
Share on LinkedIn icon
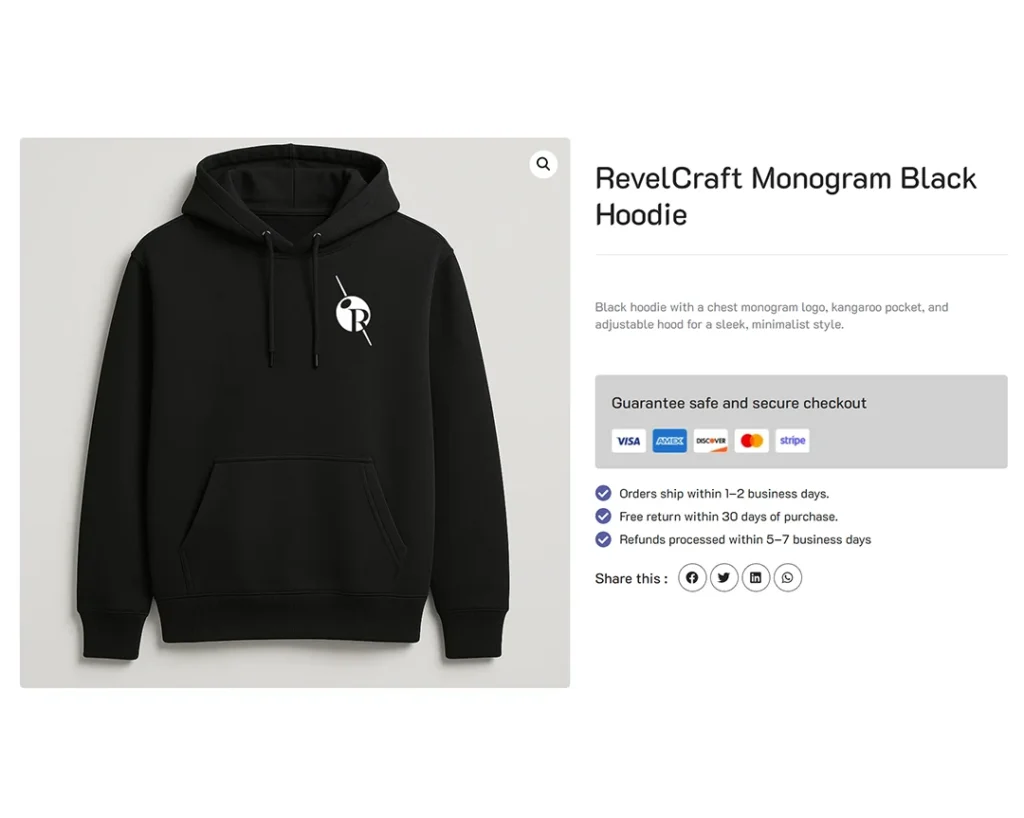pyautogui.click(x=756, y=578)
